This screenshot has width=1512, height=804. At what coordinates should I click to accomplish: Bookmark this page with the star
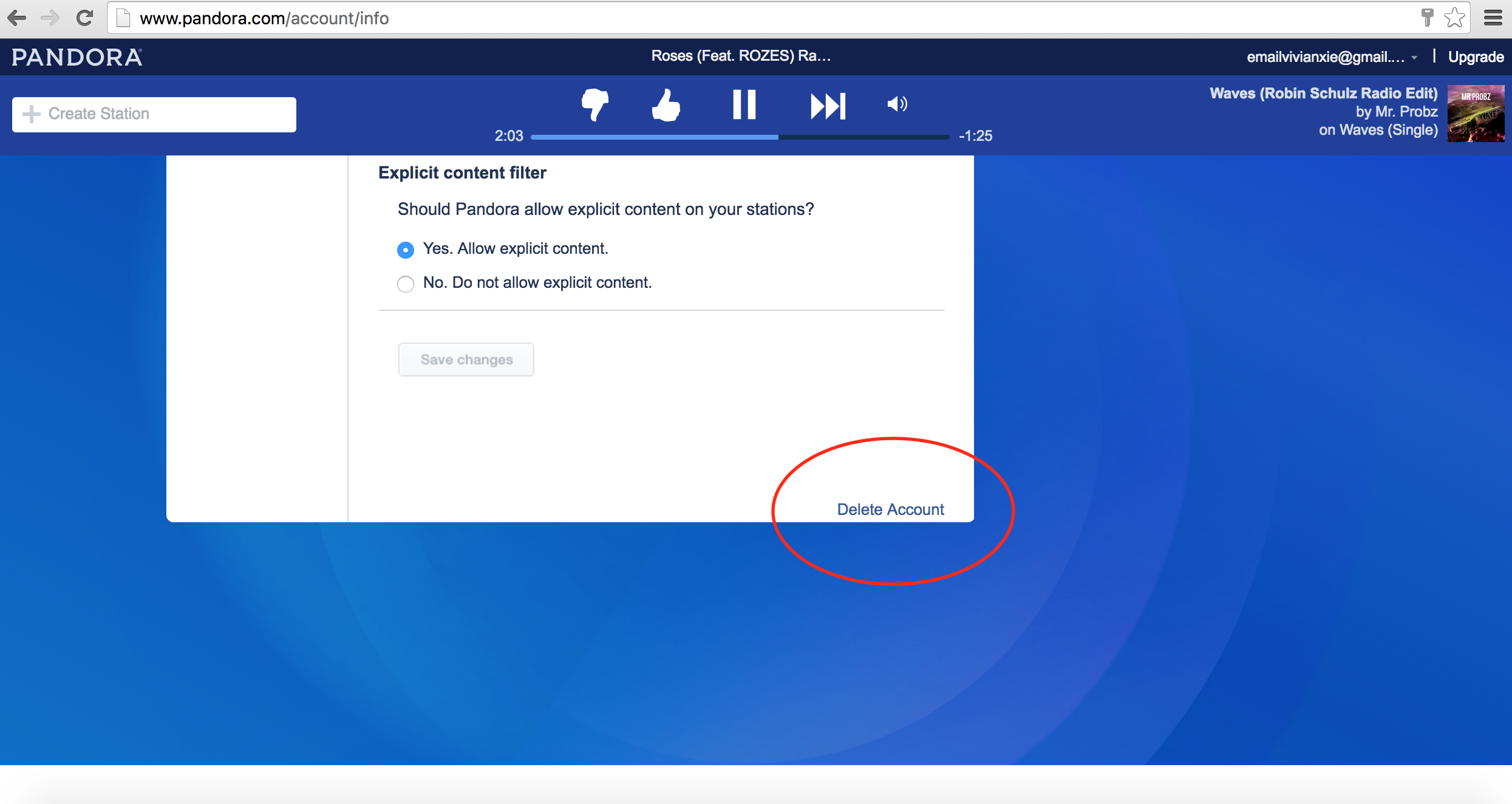pos(1455,18)
